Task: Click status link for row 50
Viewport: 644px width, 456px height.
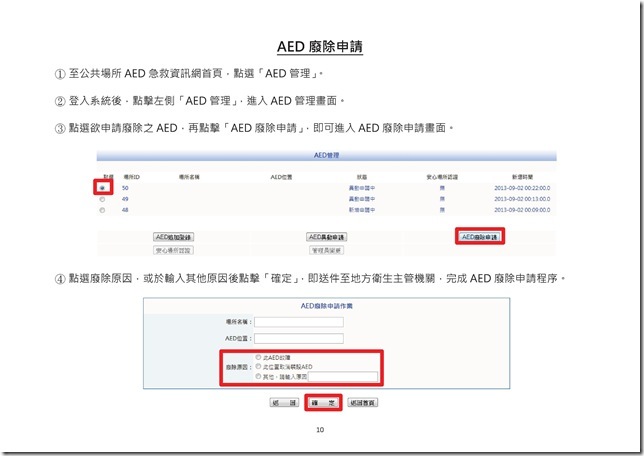Action: click(362, 188)
